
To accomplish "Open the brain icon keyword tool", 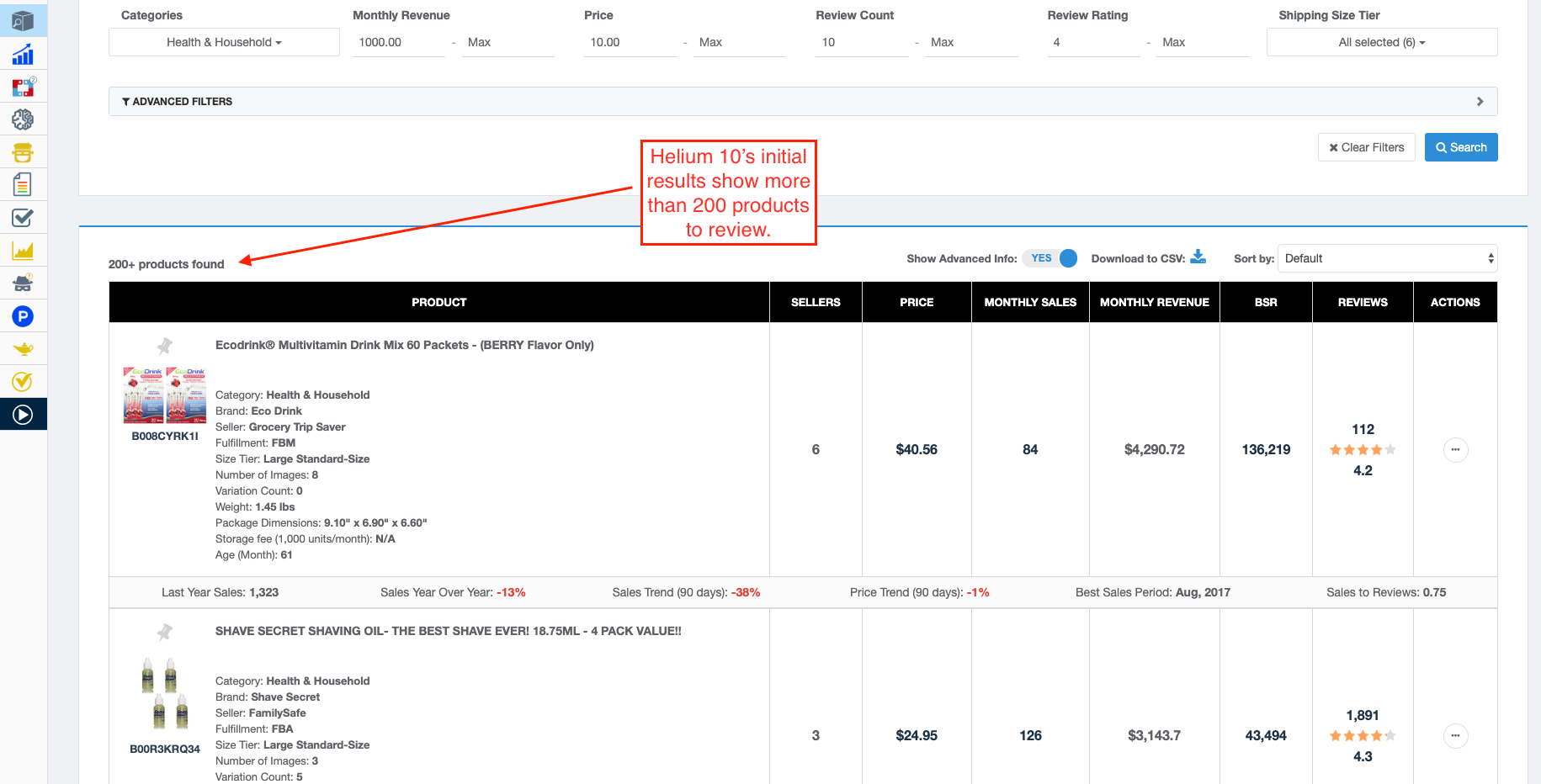I will click(23, 119).
